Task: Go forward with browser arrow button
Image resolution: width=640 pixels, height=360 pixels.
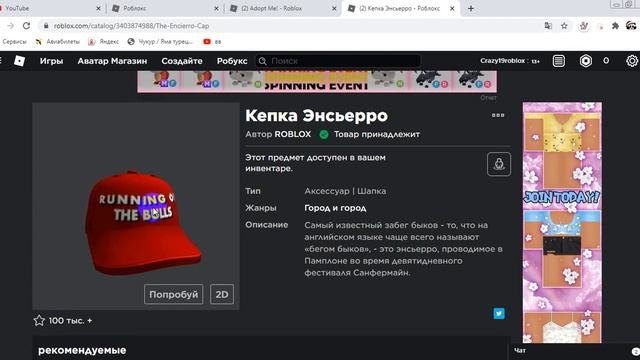Action: click(x=11, y=26)
